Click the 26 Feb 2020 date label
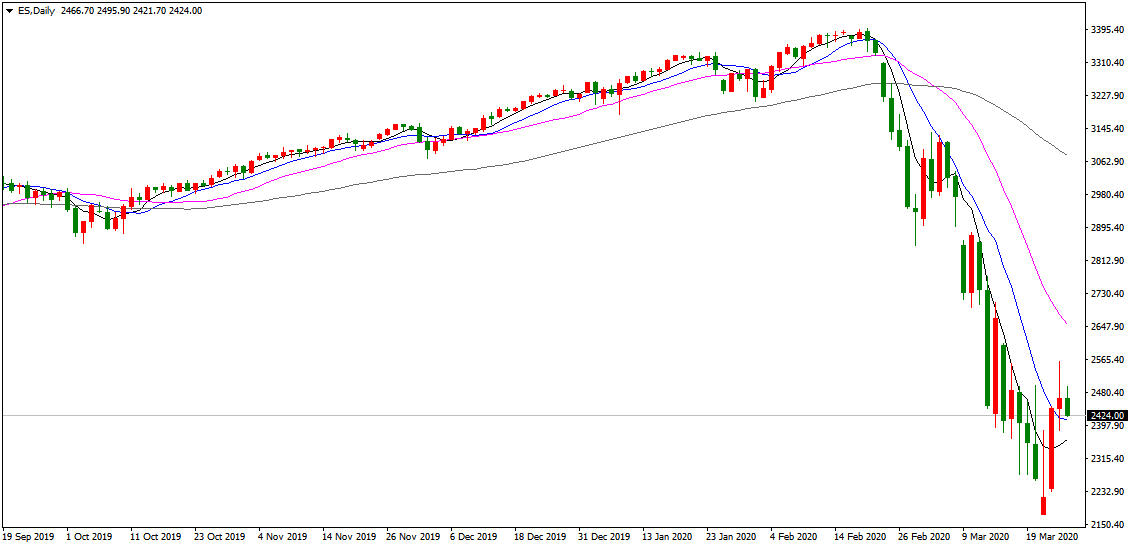 (922, 537)
